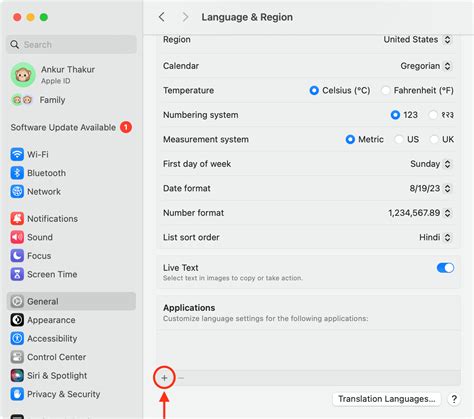474x419 pixels.
Task: Toggle the Live Text switch
Action: tap(445, 268)
